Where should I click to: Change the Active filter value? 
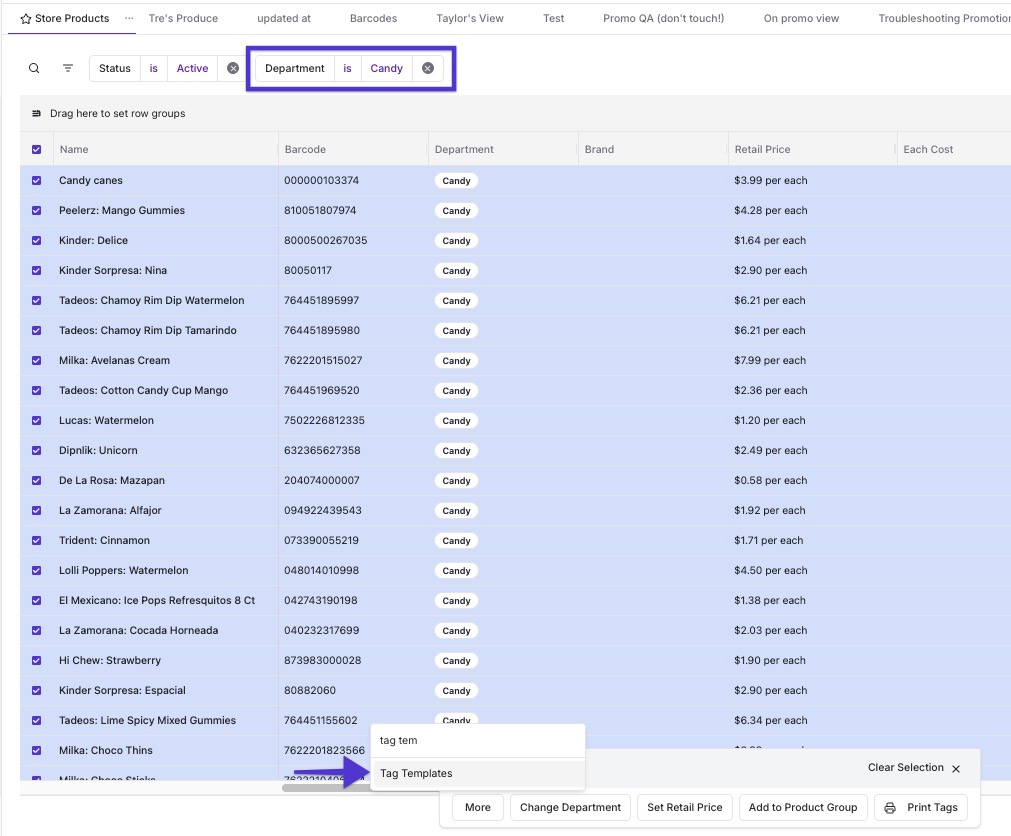[x=192, y=68]
